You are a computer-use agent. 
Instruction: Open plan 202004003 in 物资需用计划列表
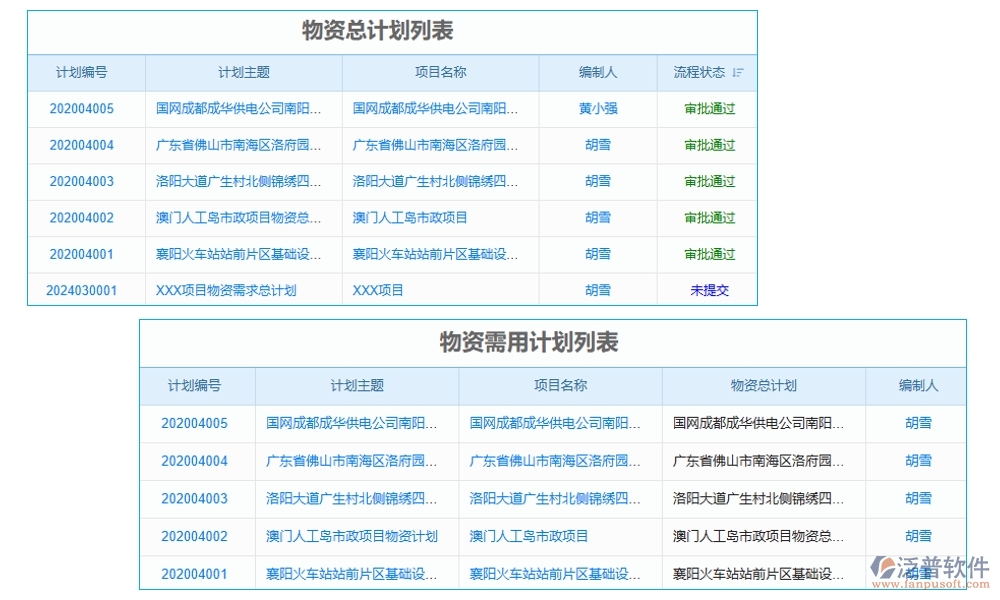coord(197,499)
